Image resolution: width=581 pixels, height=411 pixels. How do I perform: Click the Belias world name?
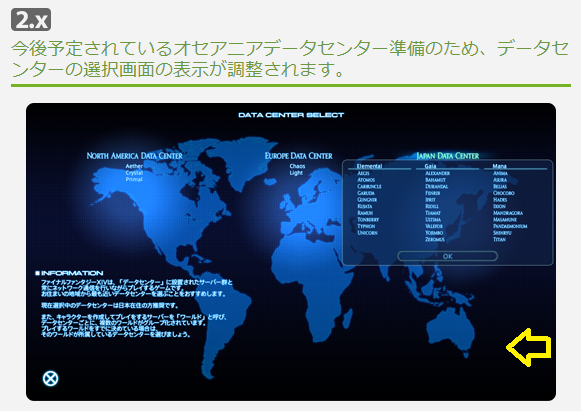(500, 186)
